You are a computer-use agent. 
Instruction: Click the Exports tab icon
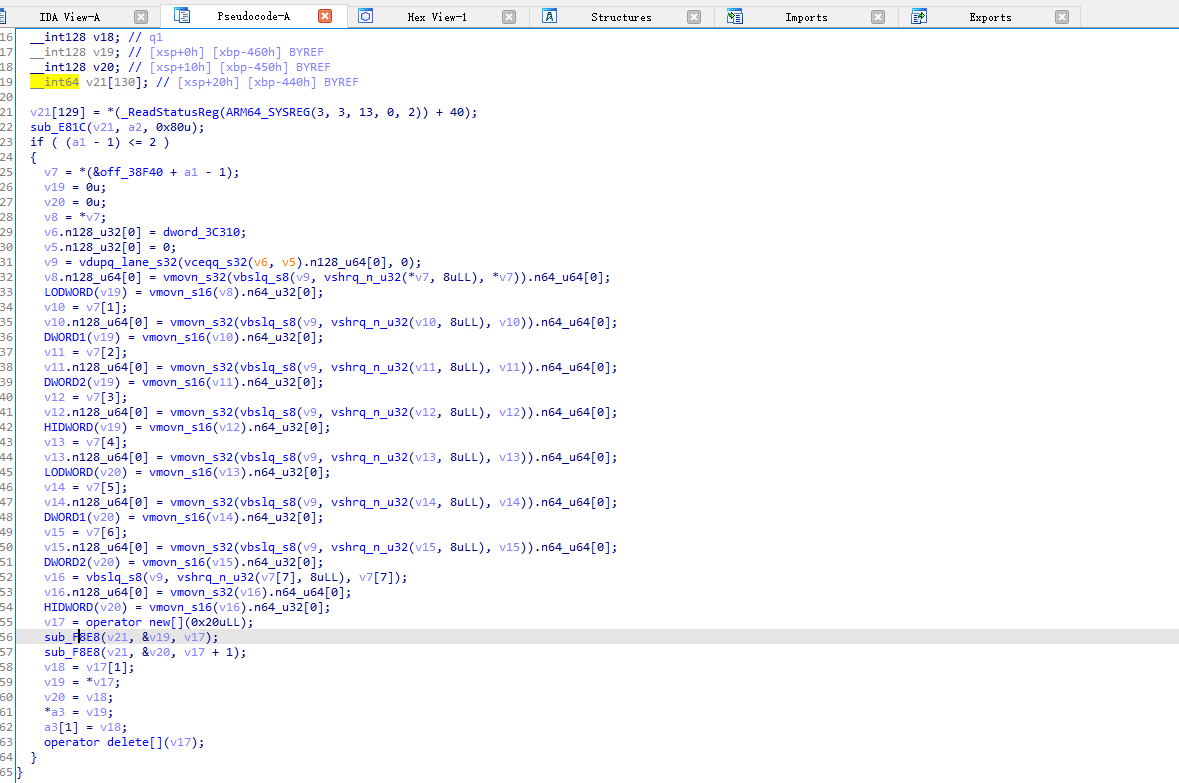(919, 16)
